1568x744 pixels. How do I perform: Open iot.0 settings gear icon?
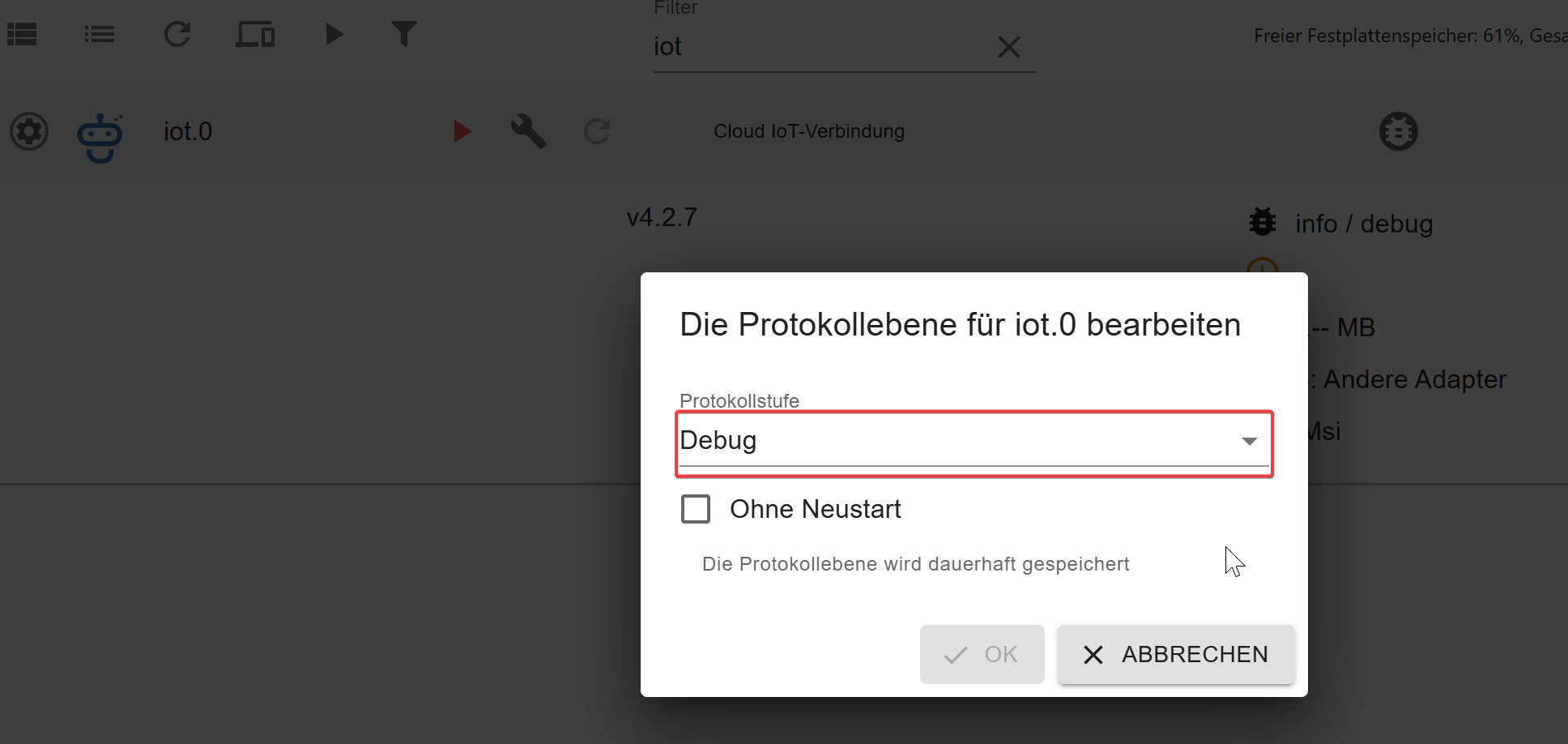tap(29, 131)
